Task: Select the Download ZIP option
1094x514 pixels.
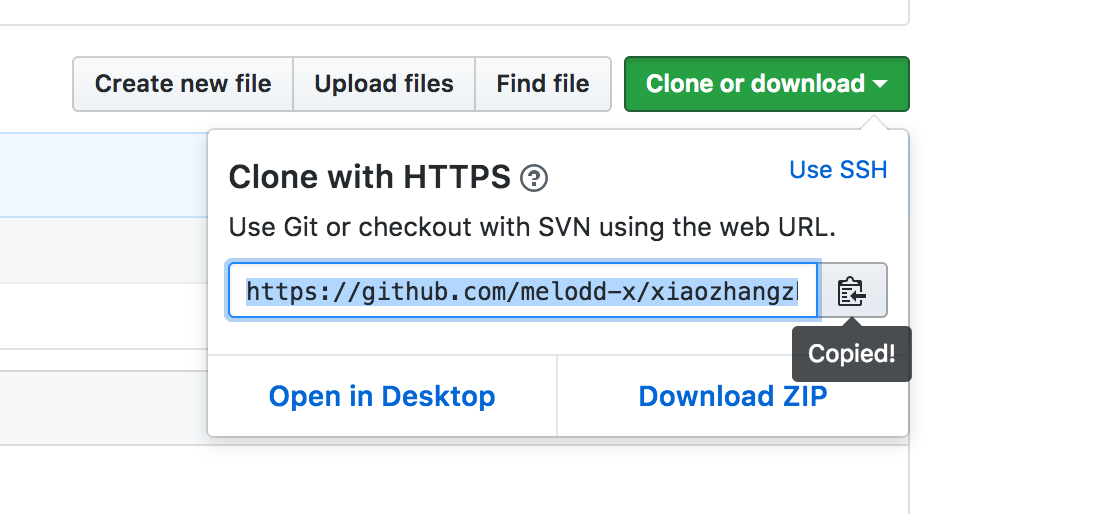Action: [733, 397]
